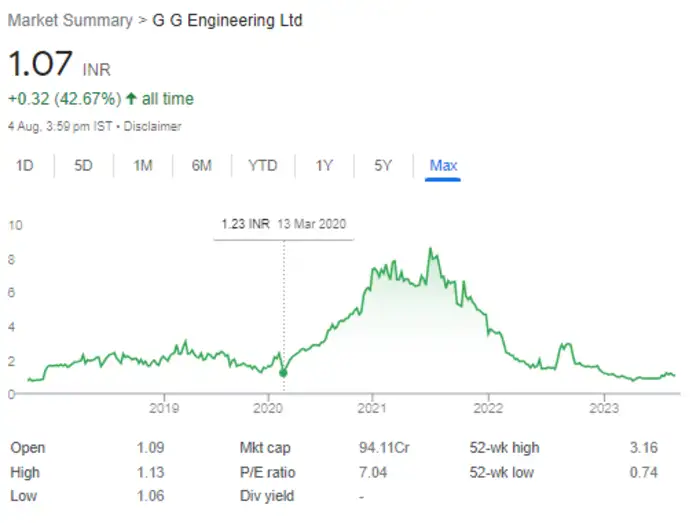Select the 1D time range tab
Viewport: 700px width, 523px height.
pos(25,166)
